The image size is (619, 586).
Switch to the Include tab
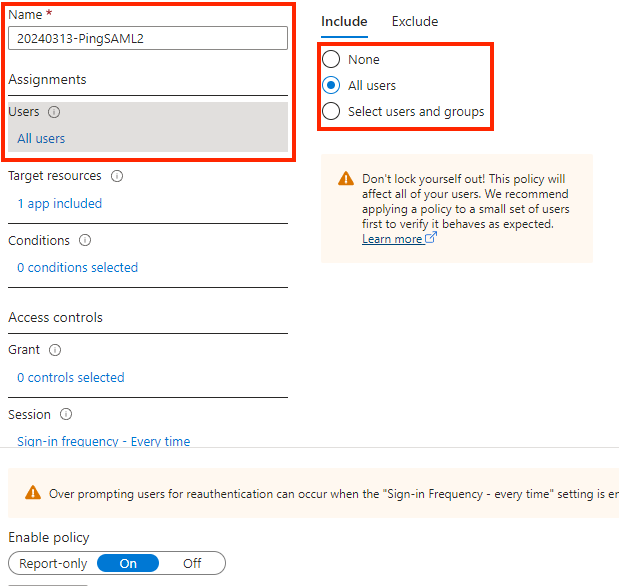(x=344, y=22)
